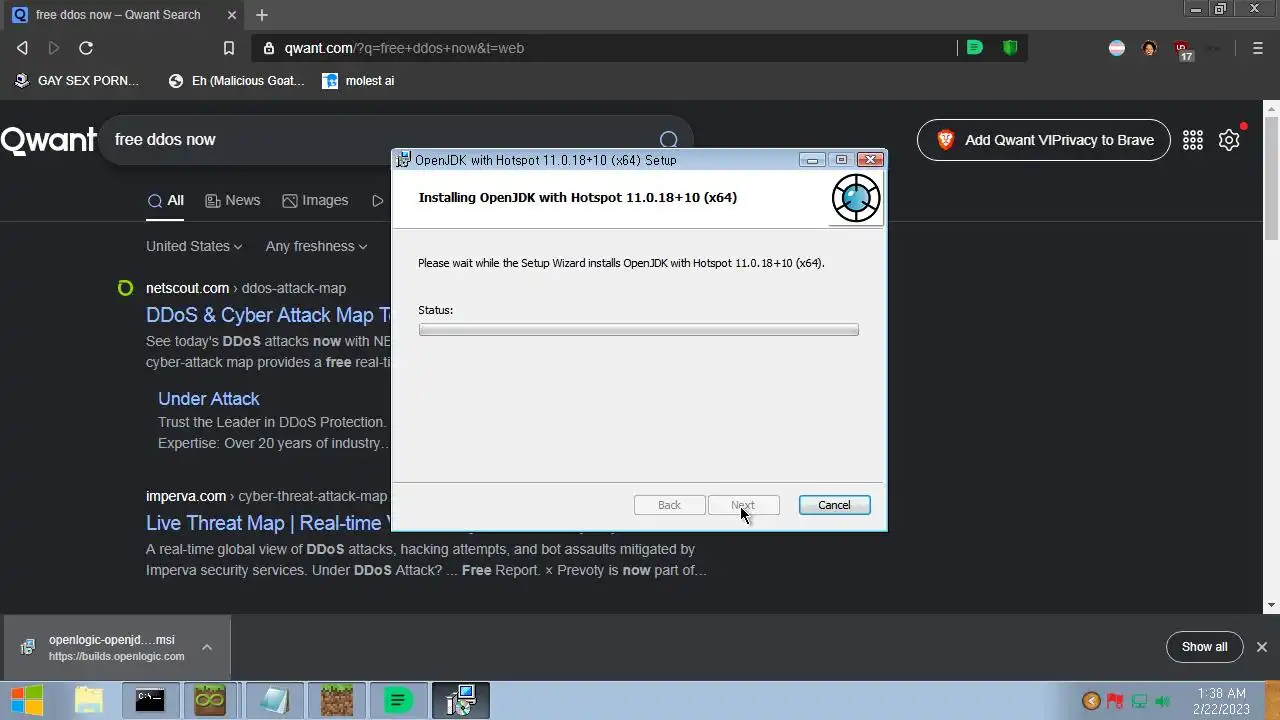
Task: Open a new browser tab
Action: [x=262, y=15]
